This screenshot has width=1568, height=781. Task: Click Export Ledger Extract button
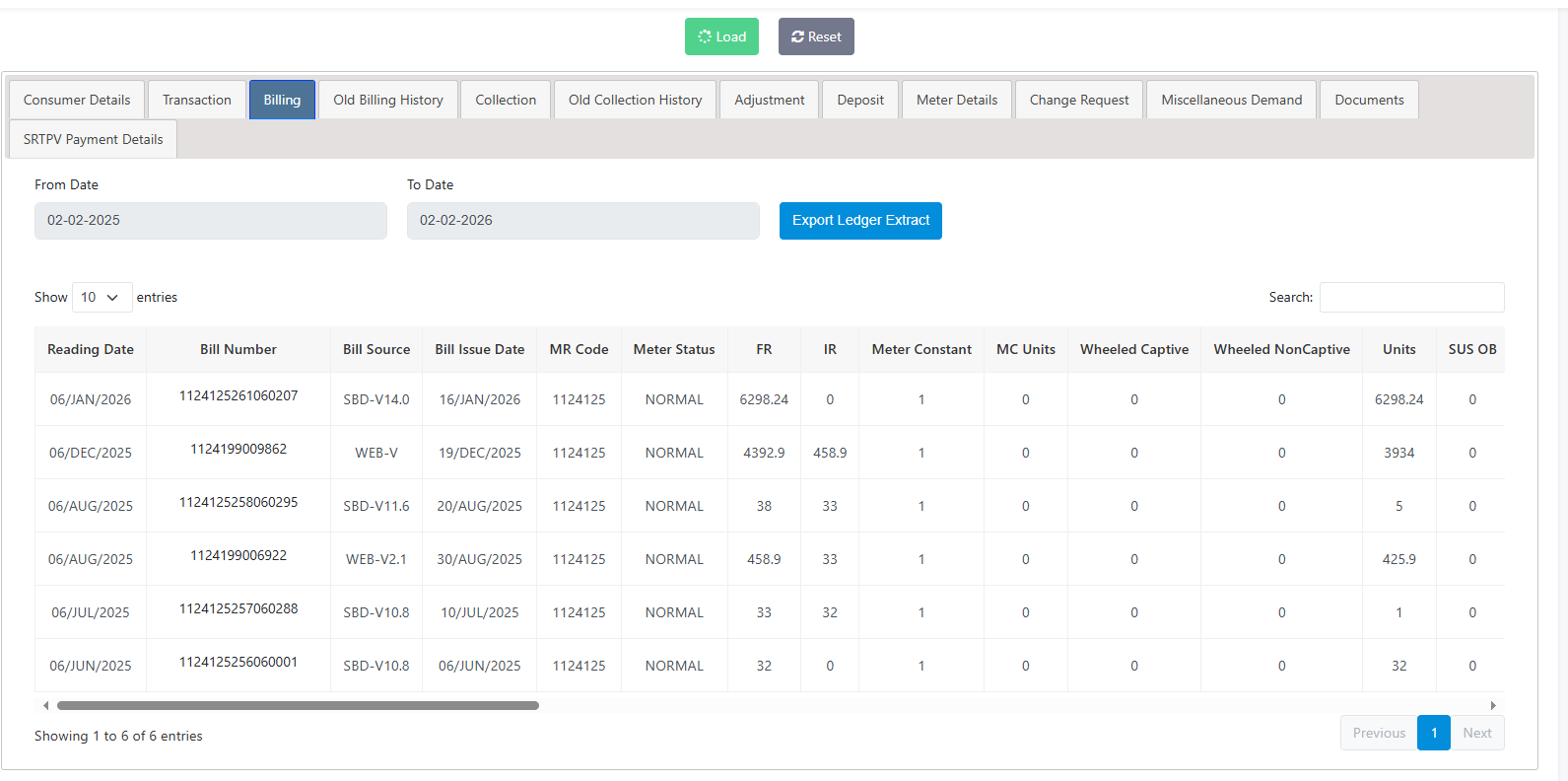coord(859,221)
